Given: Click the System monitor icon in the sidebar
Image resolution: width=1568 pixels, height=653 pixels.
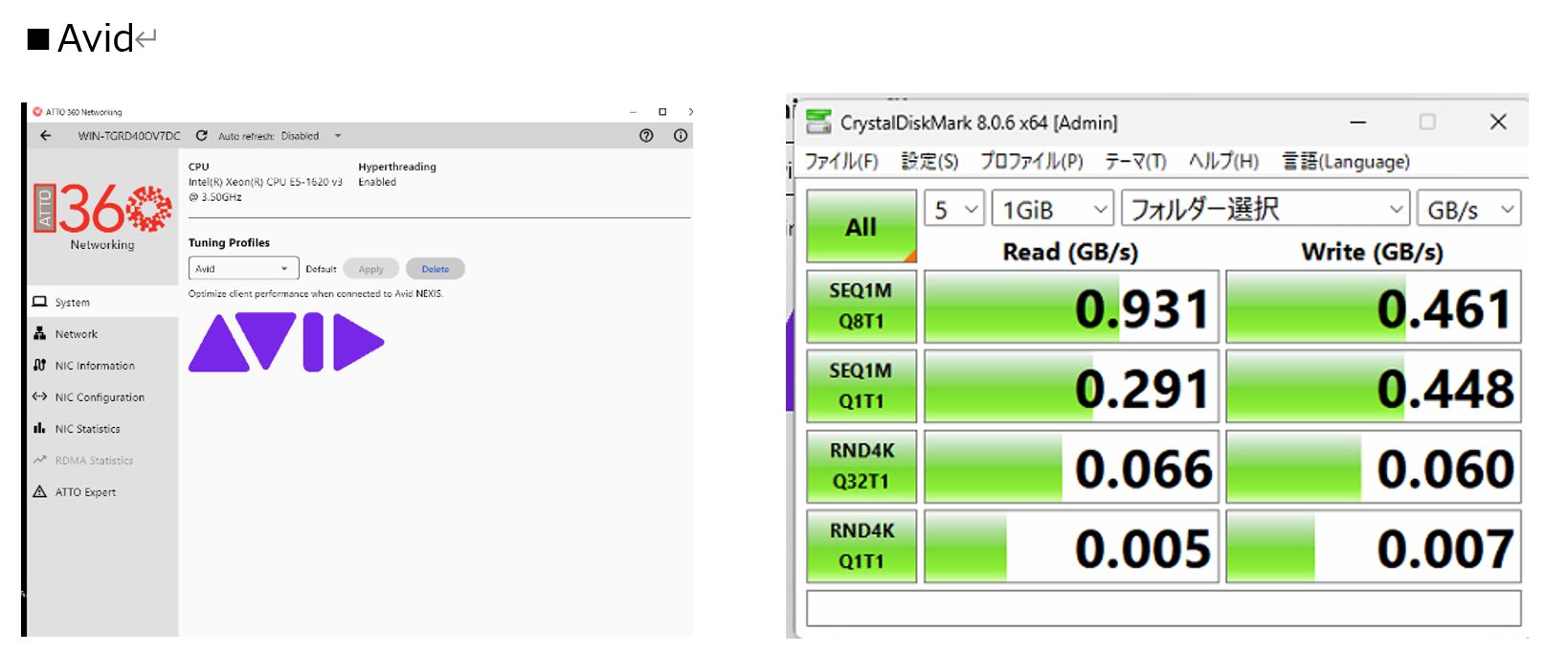Looking at the screenshot, I should tap(39, 302).
